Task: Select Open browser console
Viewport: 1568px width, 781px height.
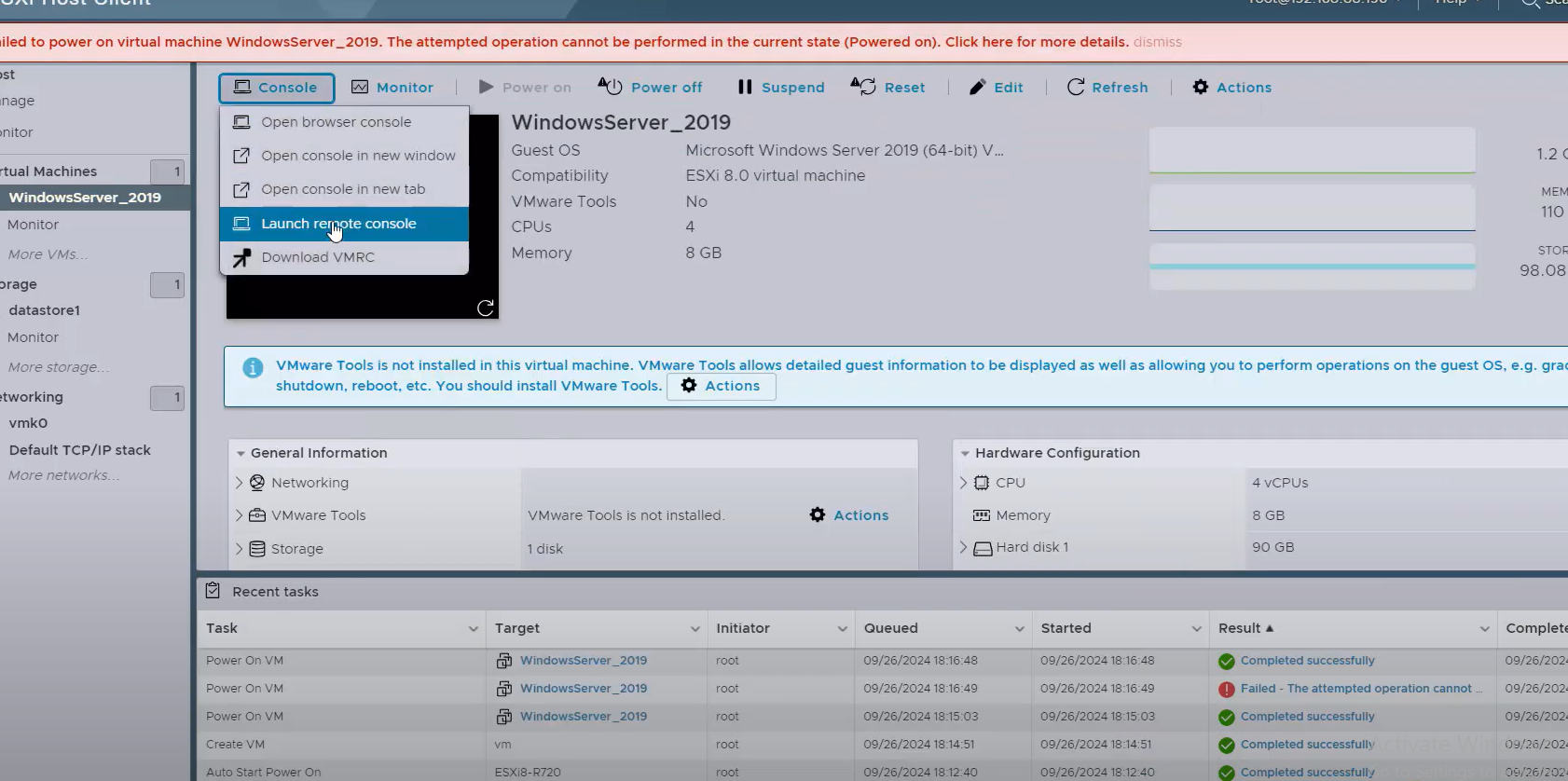Action: click(344, 122)
